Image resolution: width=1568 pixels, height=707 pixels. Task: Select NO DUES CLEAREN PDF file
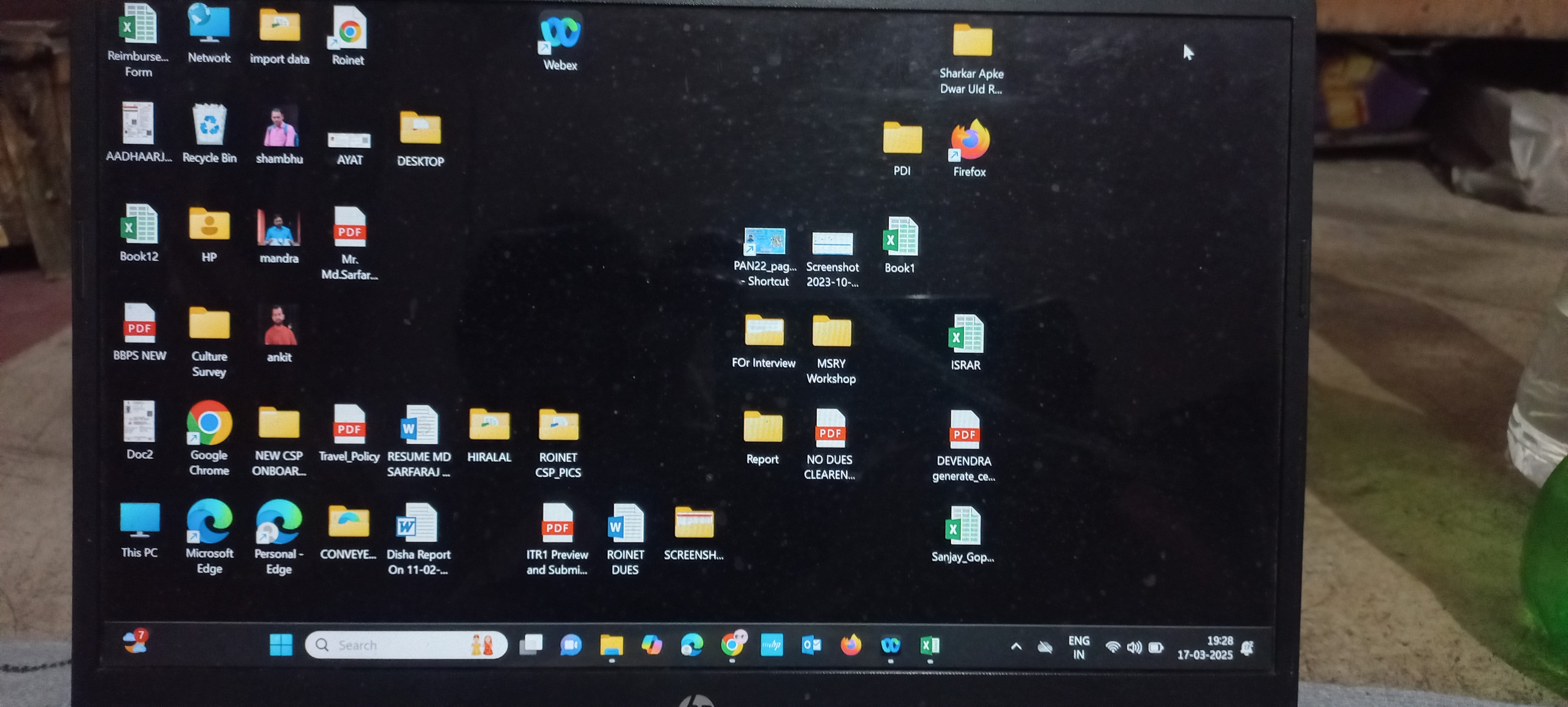point(830,444)
